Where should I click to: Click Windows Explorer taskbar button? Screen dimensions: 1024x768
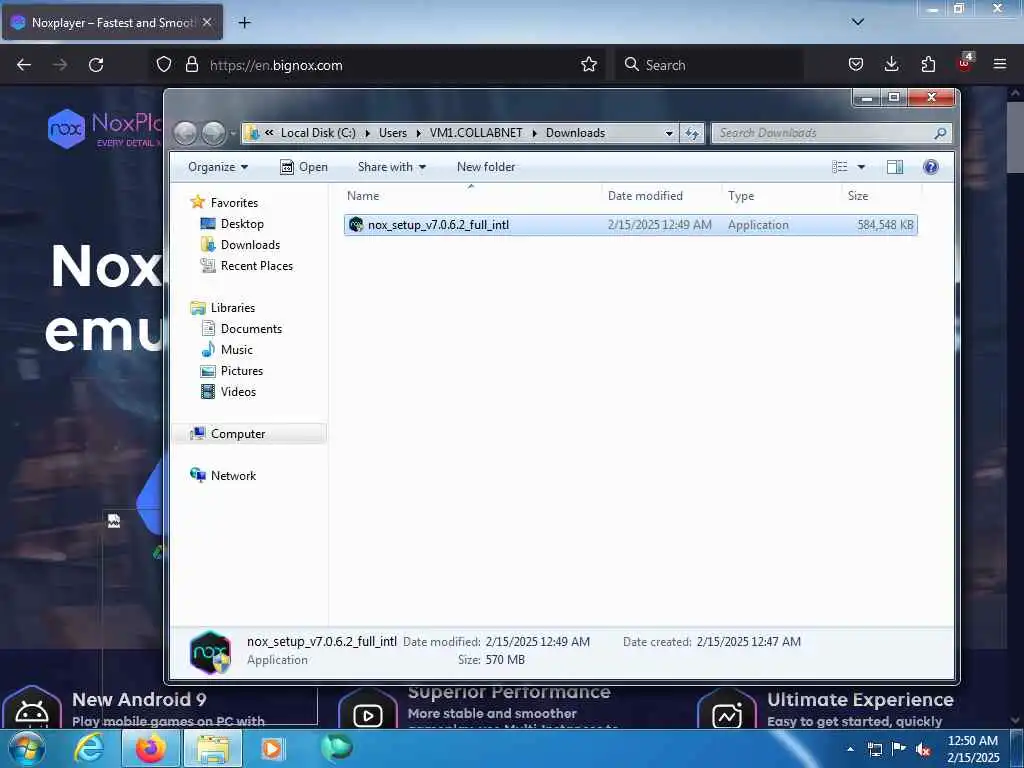click(213, 749)
